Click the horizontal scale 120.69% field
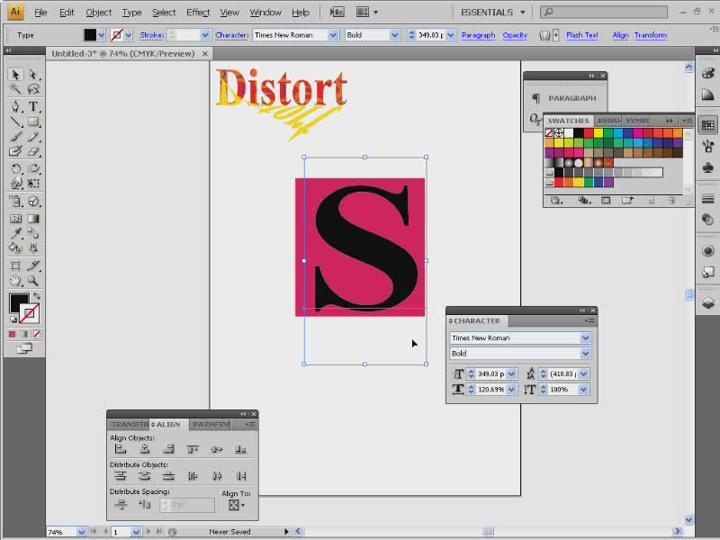The image size is (720, 540). tap(490, 389)
